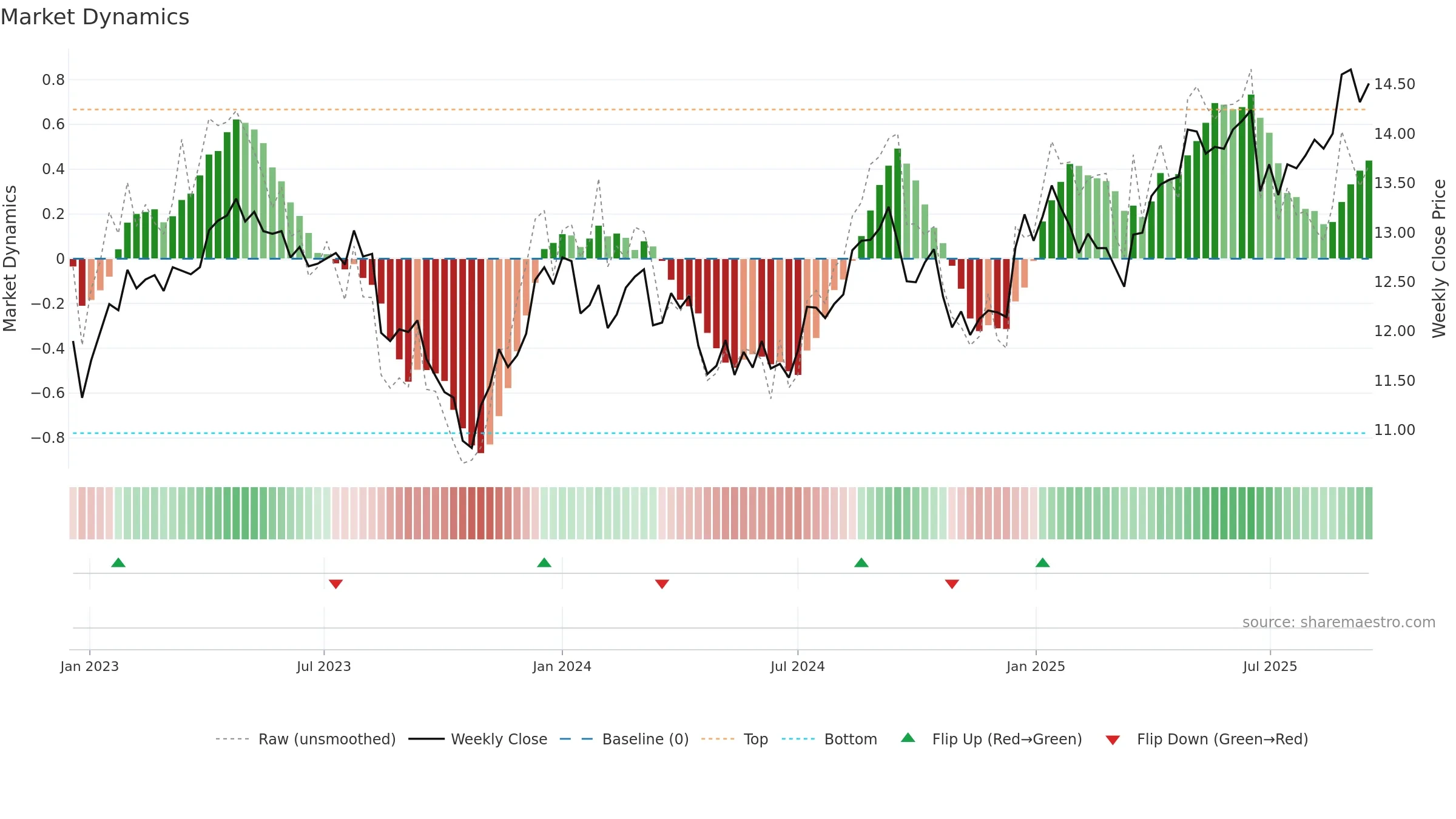Toggle Flip Up (Red→Green) legend entry
This screenshot has width=1456, height=819.
pyautogui.click(x=991, y=739)
